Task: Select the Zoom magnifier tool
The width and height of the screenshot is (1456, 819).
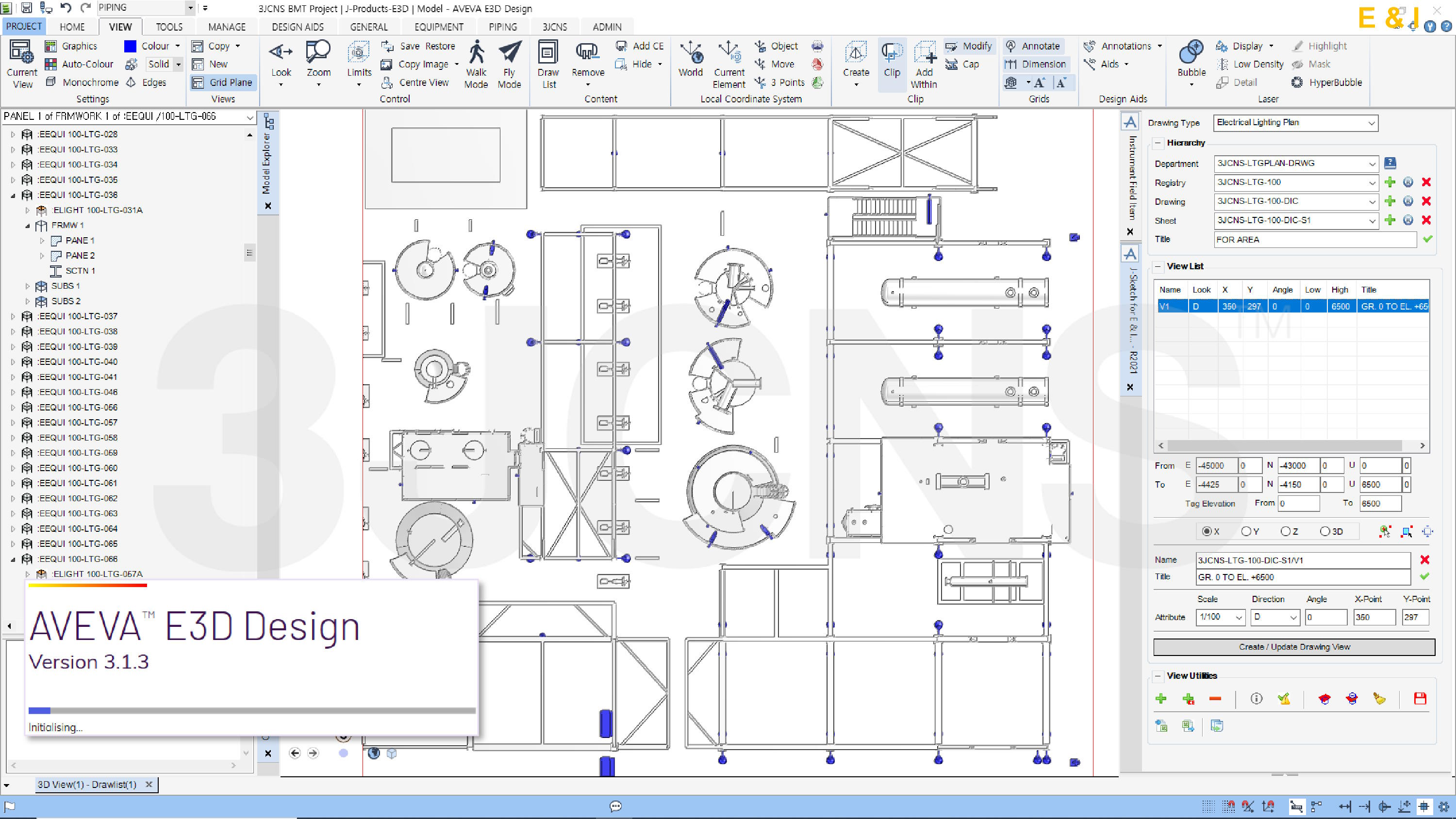Action: (318, 52)
